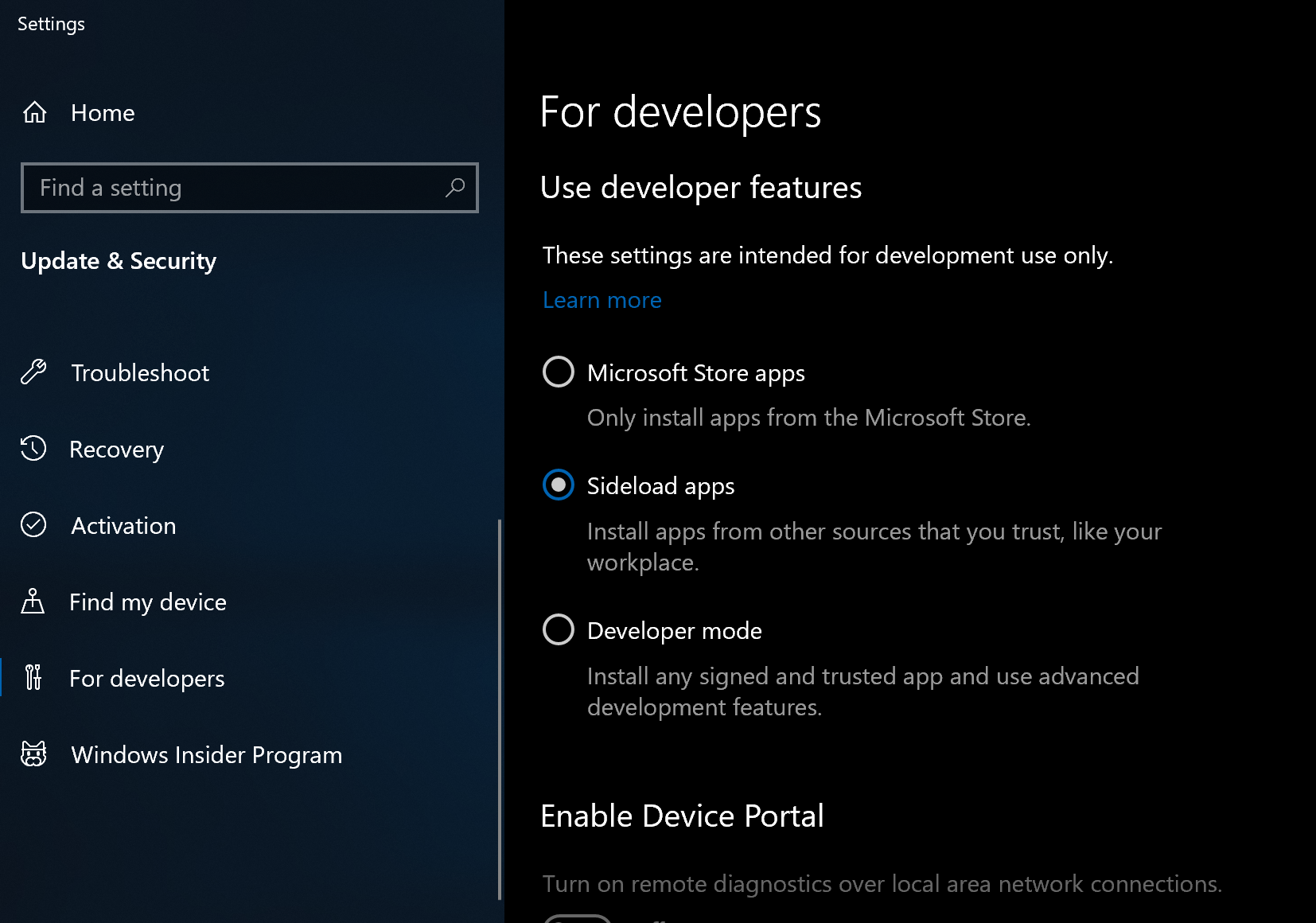The image size is (1316, 923).
Task: Click the 'Developer mode' option label text
Action: tap(674, 631)
